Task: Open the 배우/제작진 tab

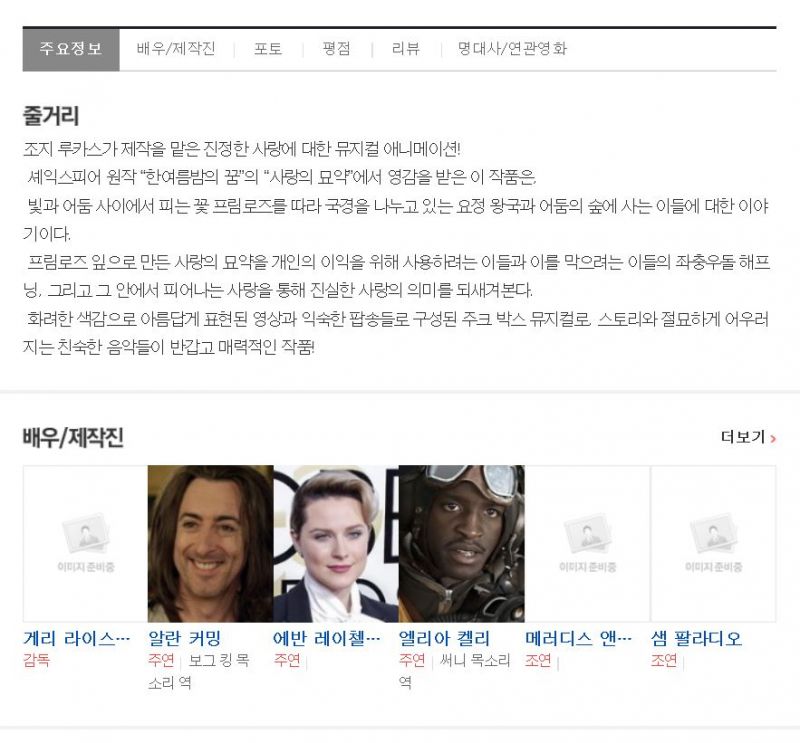Action: point(176,49)
